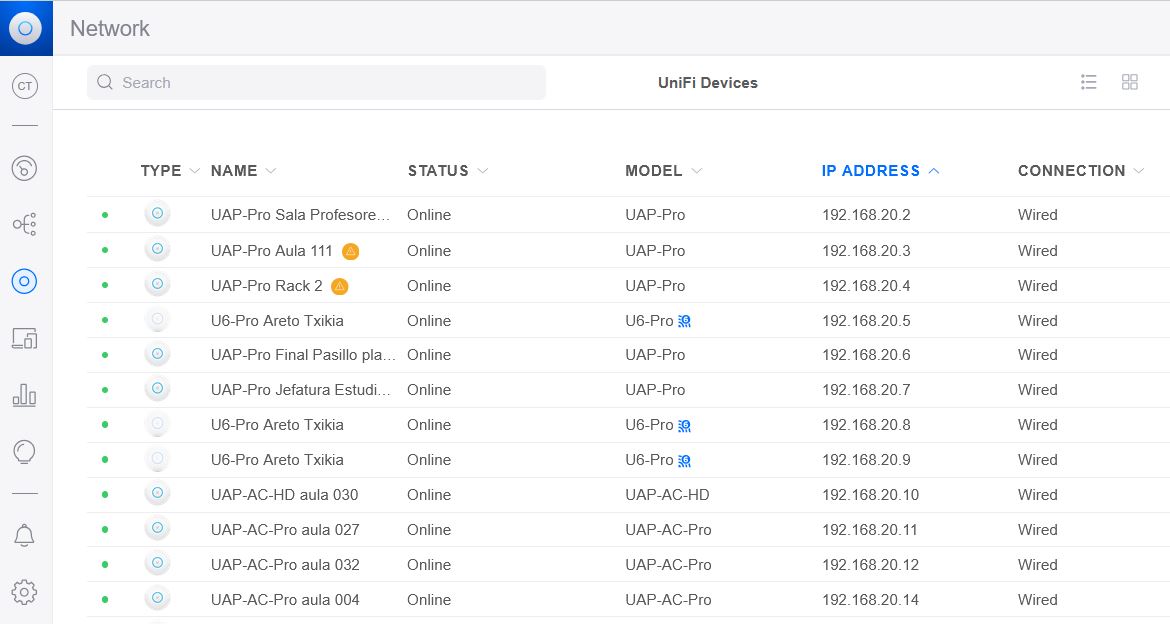The width and height of the screenshot is (1170, 624).
Task: Open device UAP-AC-Pro aula 032
Action: click(x=285, y=565)
